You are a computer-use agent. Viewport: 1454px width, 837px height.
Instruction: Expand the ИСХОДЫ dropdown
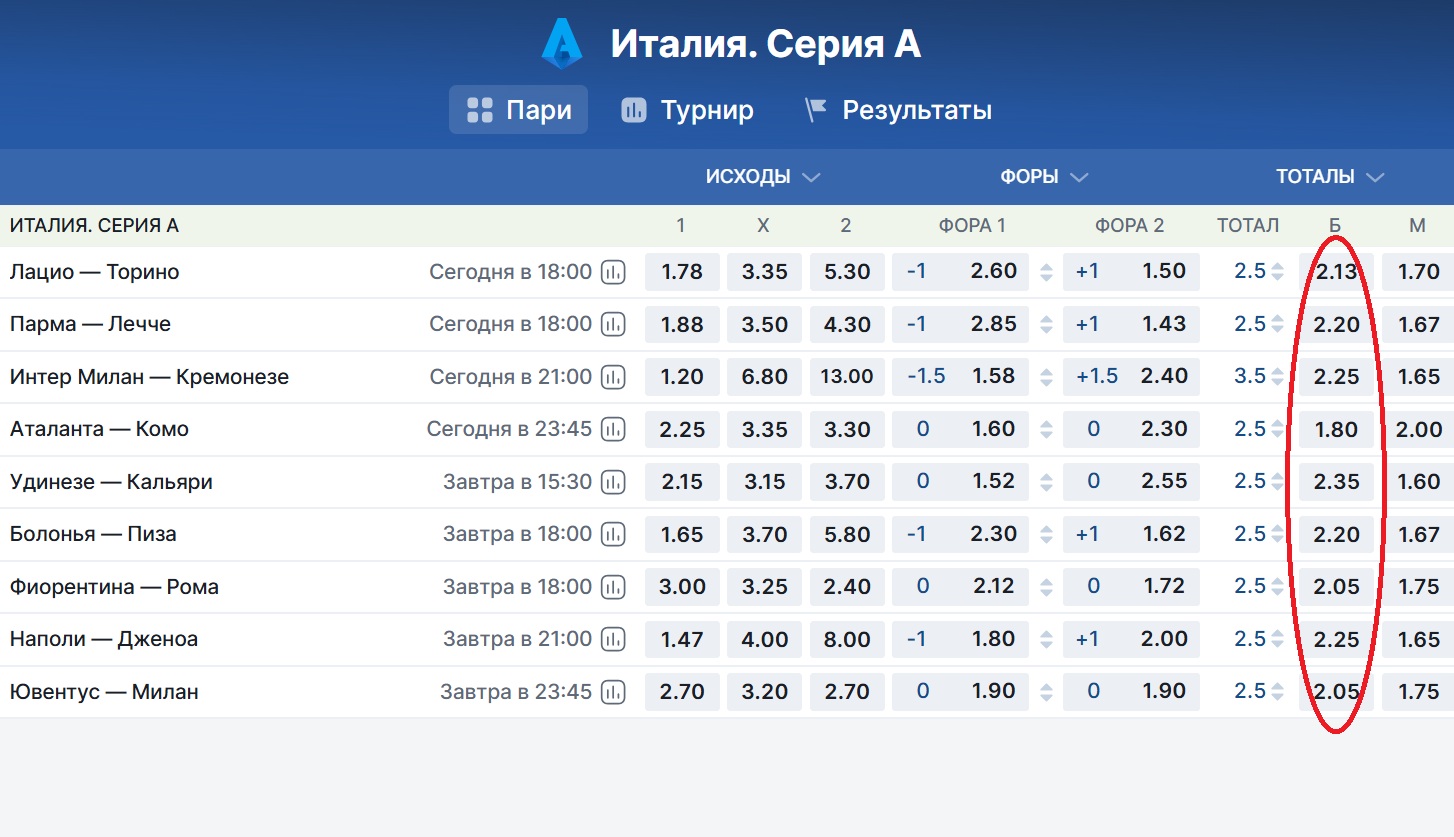click(762, 177)
